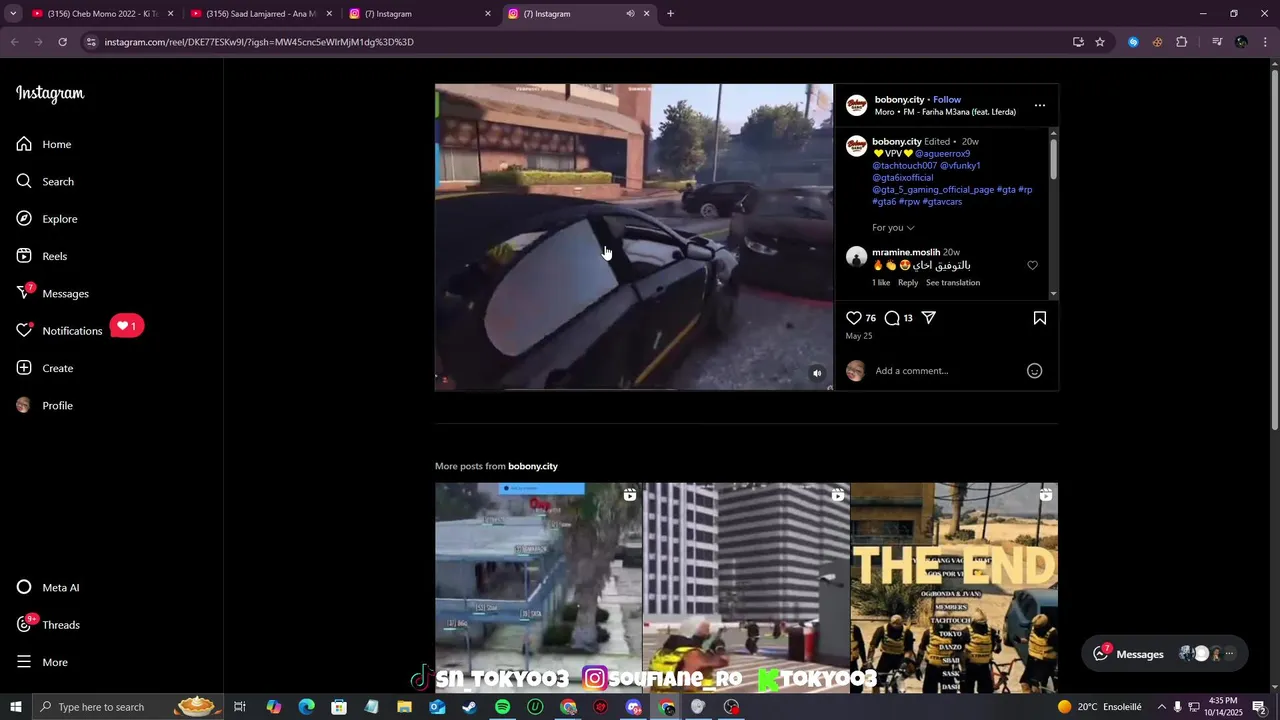Screen dimensions: 1280x720
Task: Share the reel with the paper plane icon
Action: [x=929, y=318]
